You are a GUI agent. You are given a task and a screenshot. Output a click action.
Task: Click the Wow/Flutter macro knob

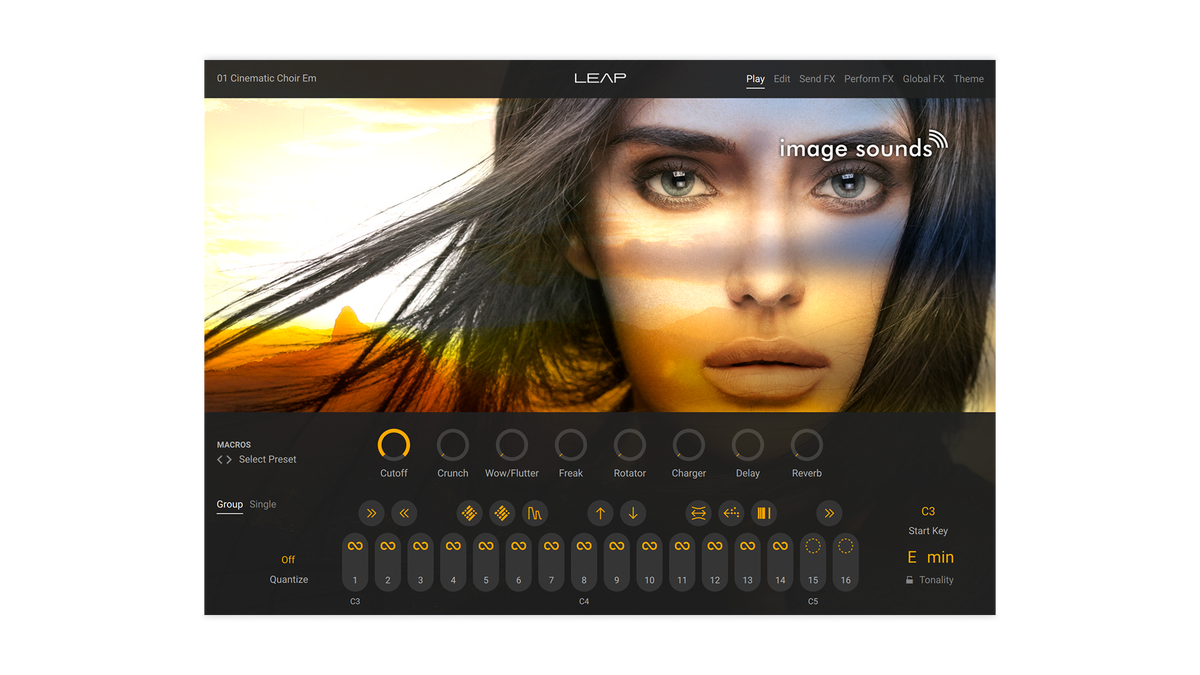[x=512, y=445]
